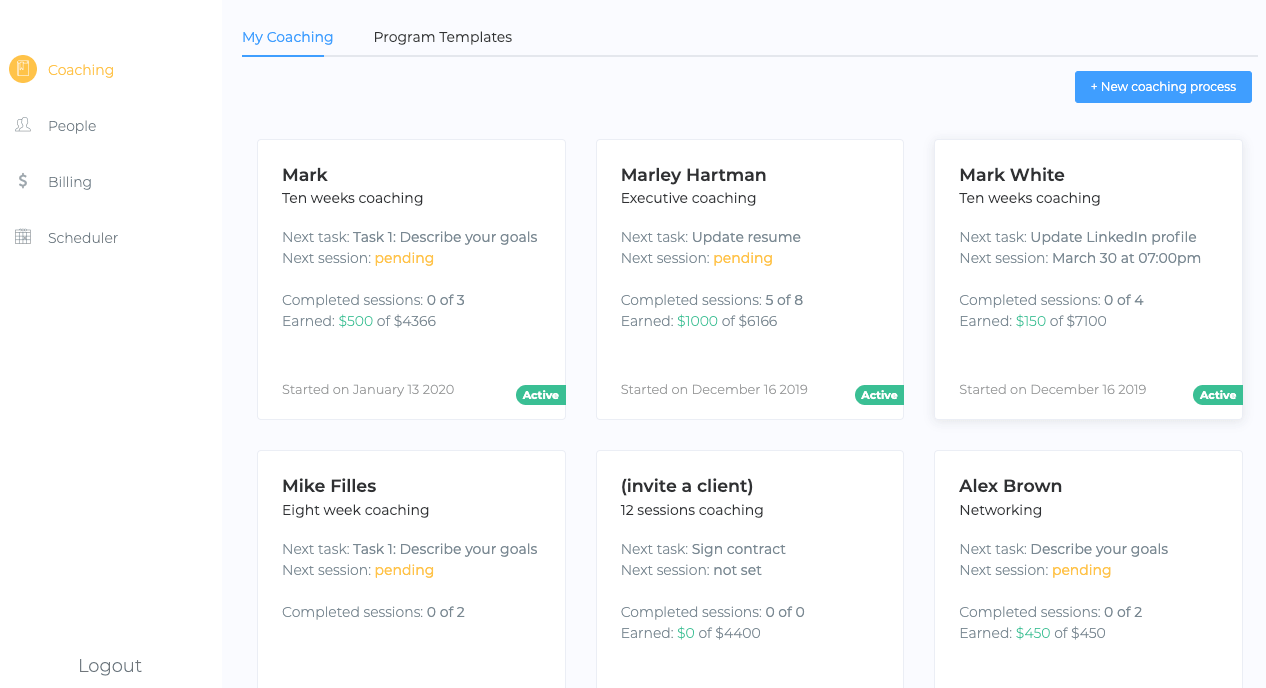The width and height of the screenshot is (1266, 688).
Task: Open the People section label
Action: [x=72, y=126]
